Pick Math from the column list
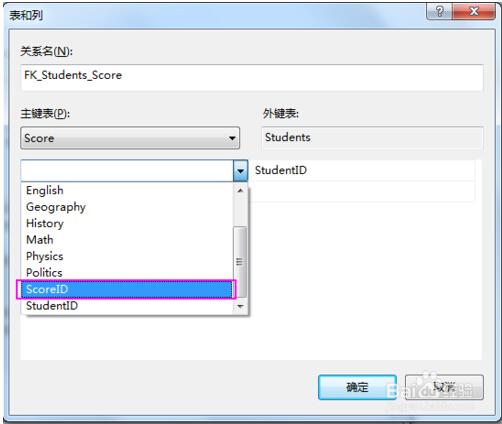The width and height of the screenshot is (502, 424). 127,240
